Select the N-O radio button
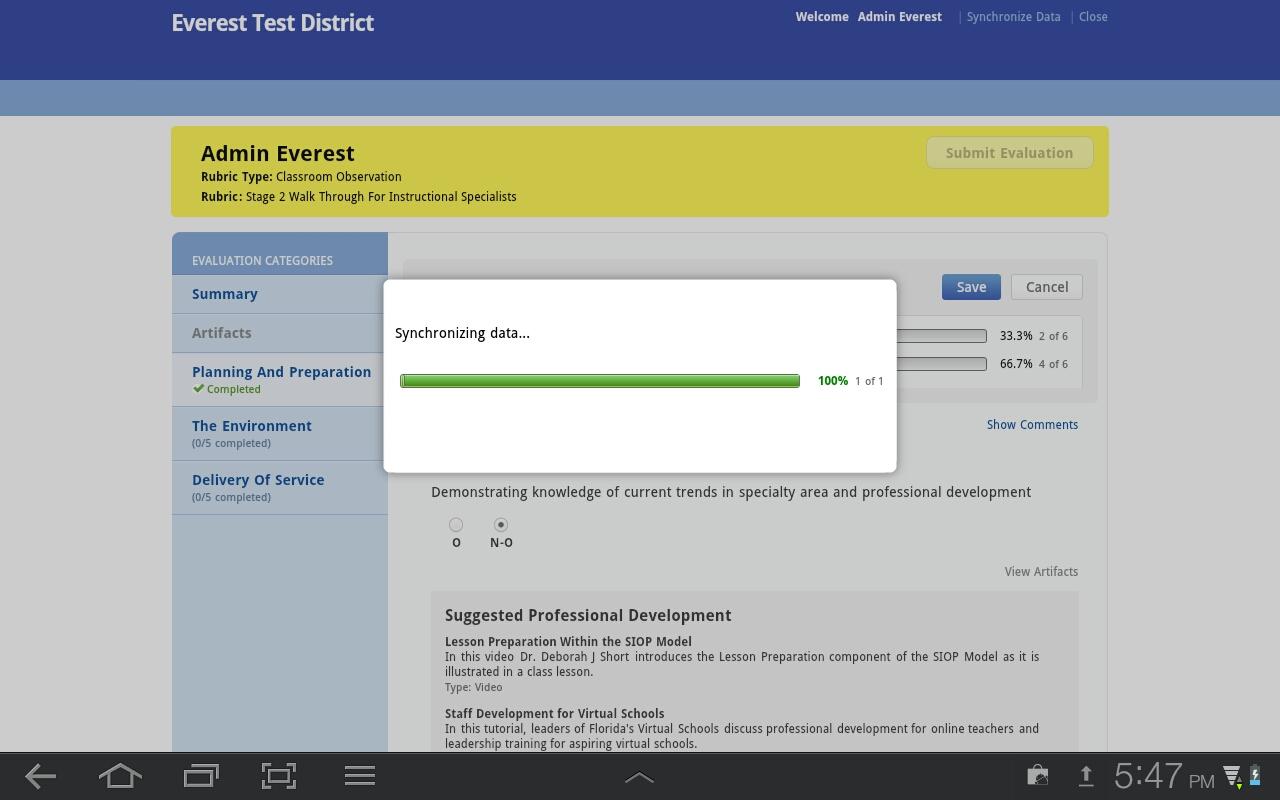The image size is (1280, 800). click(x=501, y=525)
